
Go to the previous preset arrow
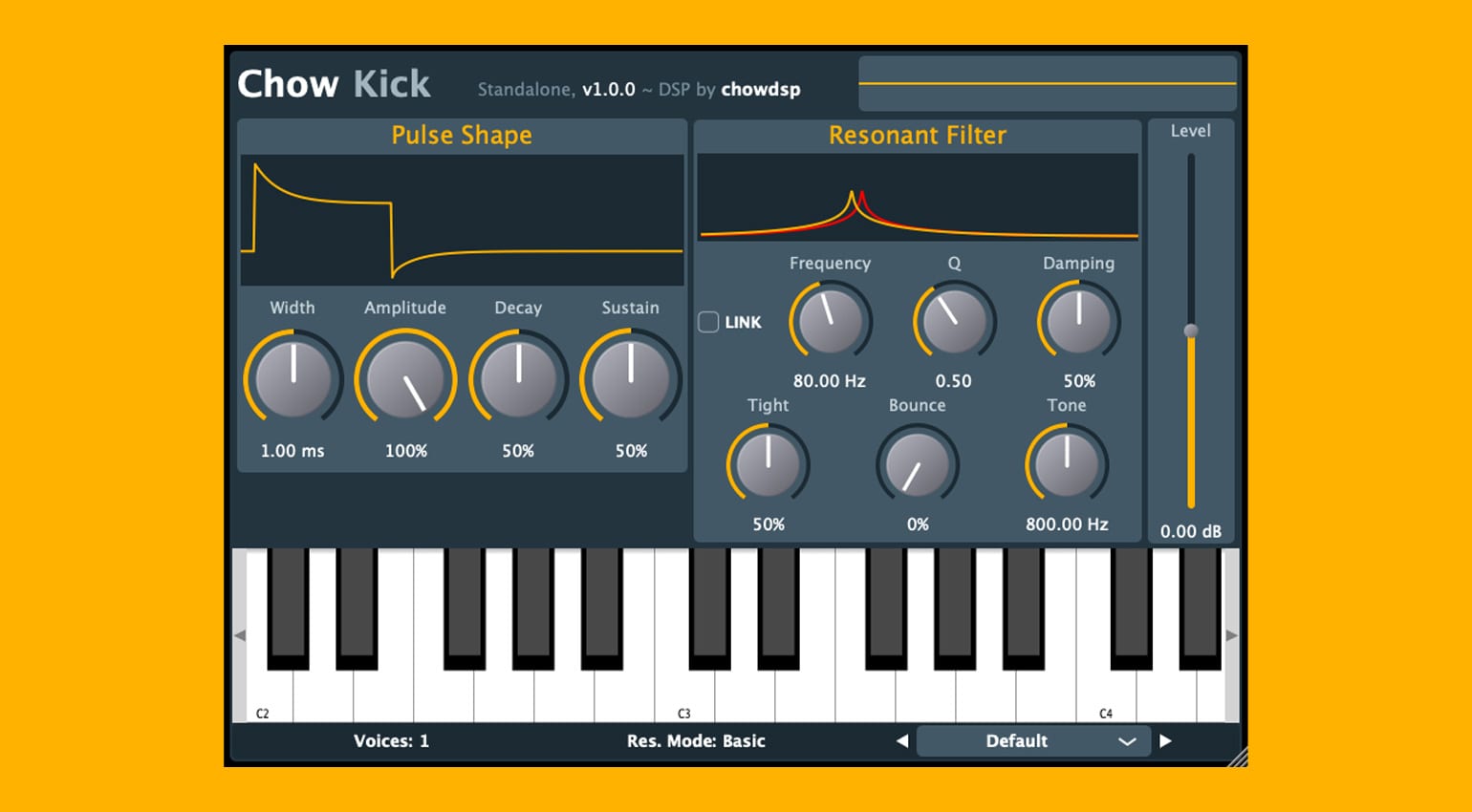tap(901, 741)
